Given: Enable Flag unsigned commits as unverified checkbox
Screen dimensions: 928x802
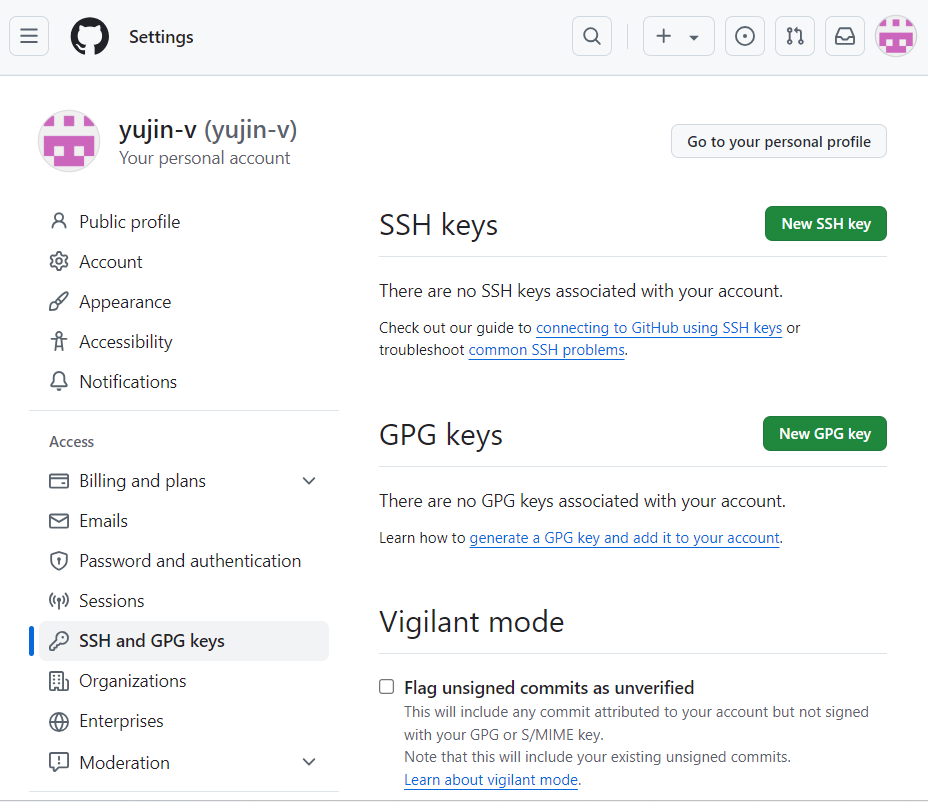Looking at the screenshot, I should click(386, 687).
